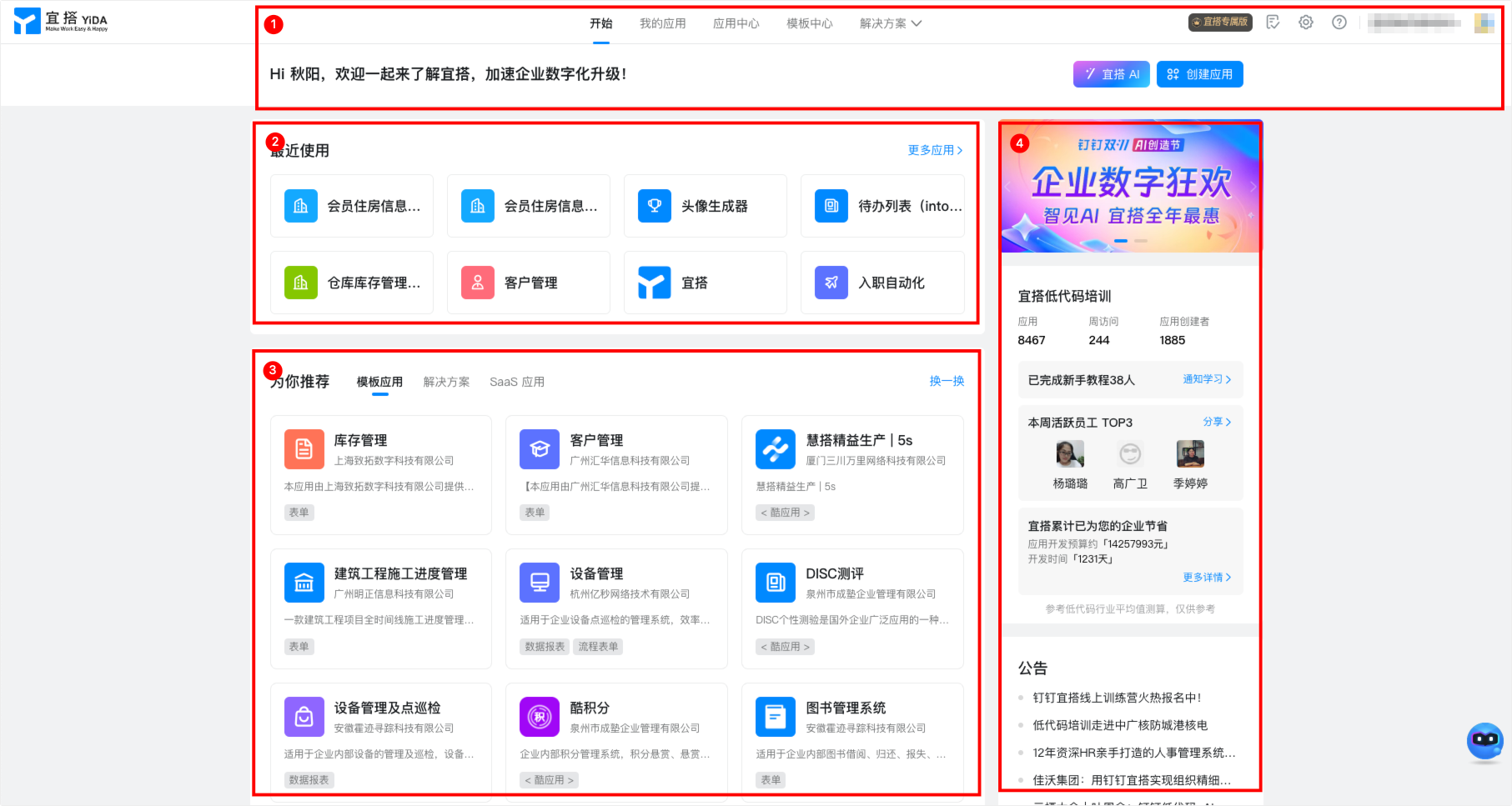The image size is (1512, 806).
Task: Click the YiDA logo in the header
Action: click(x=61, y=21)
